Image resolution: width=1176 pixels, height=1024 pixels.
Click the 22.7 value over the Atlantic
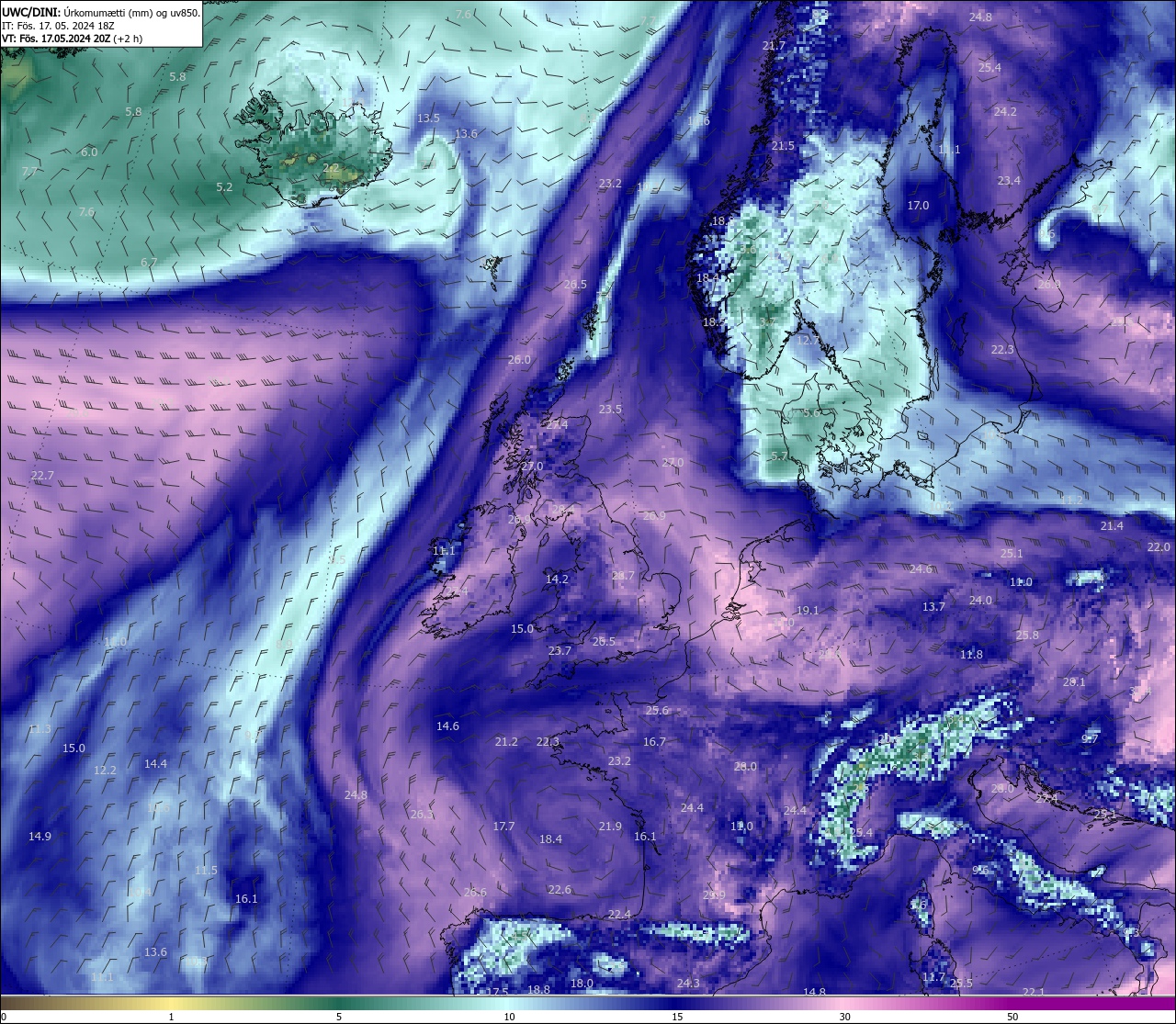[x=42, y=476]
